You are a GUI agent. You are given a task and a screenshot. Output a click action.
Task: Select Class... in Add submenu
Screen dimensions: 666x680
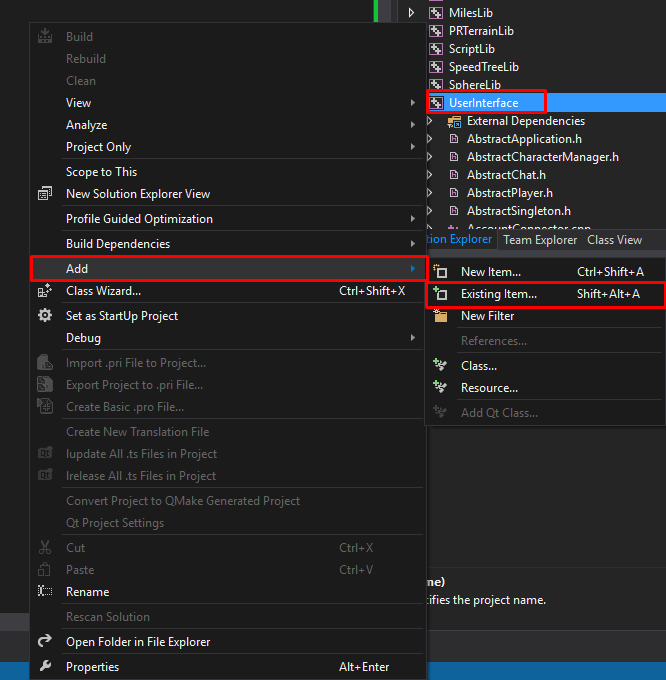click(x=545, y=366)
